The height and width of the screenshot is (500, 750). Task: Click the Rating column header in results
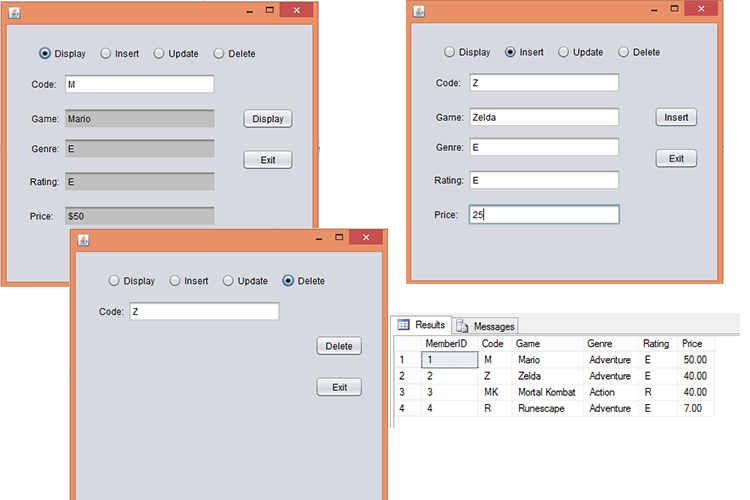click(658, 344)
